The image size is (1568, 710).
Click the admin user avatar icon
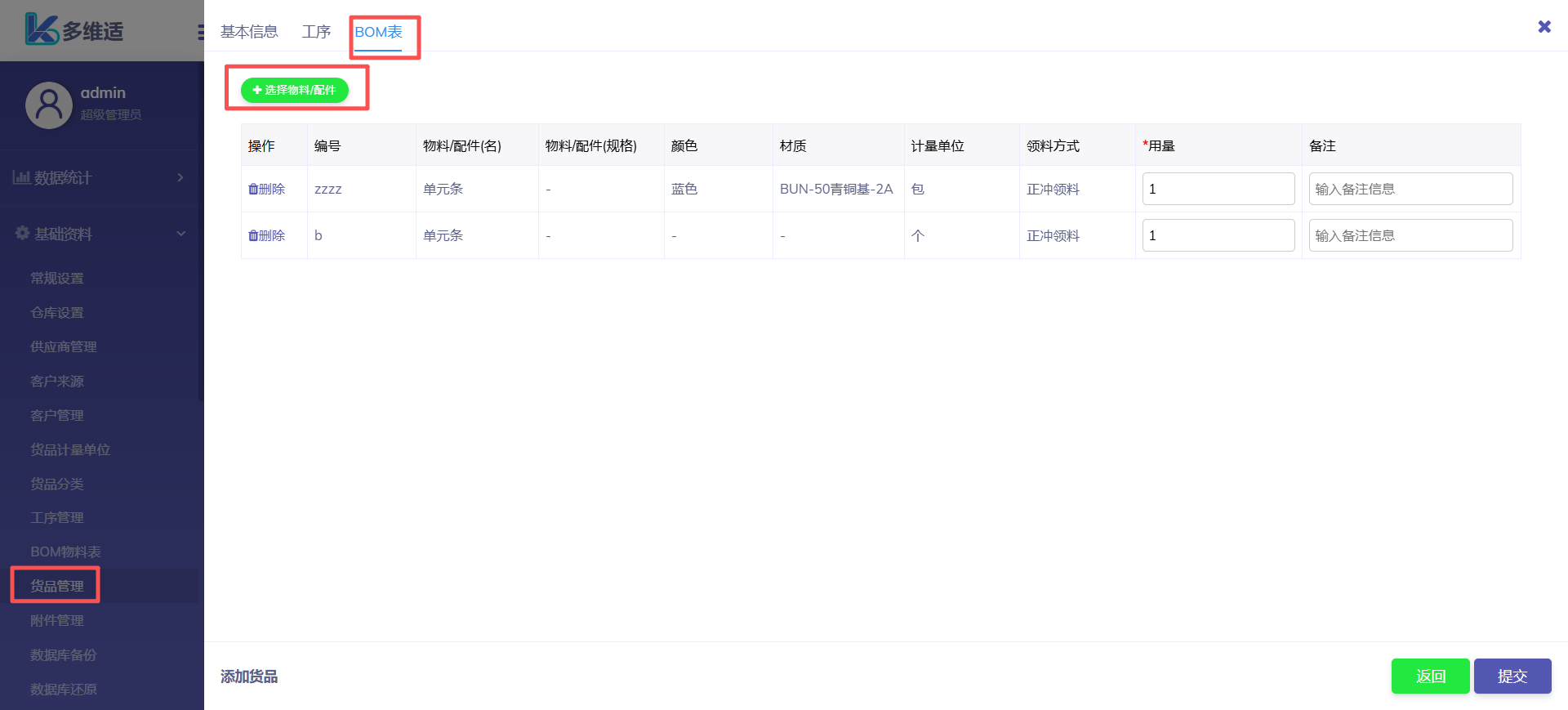pos(49,105)
